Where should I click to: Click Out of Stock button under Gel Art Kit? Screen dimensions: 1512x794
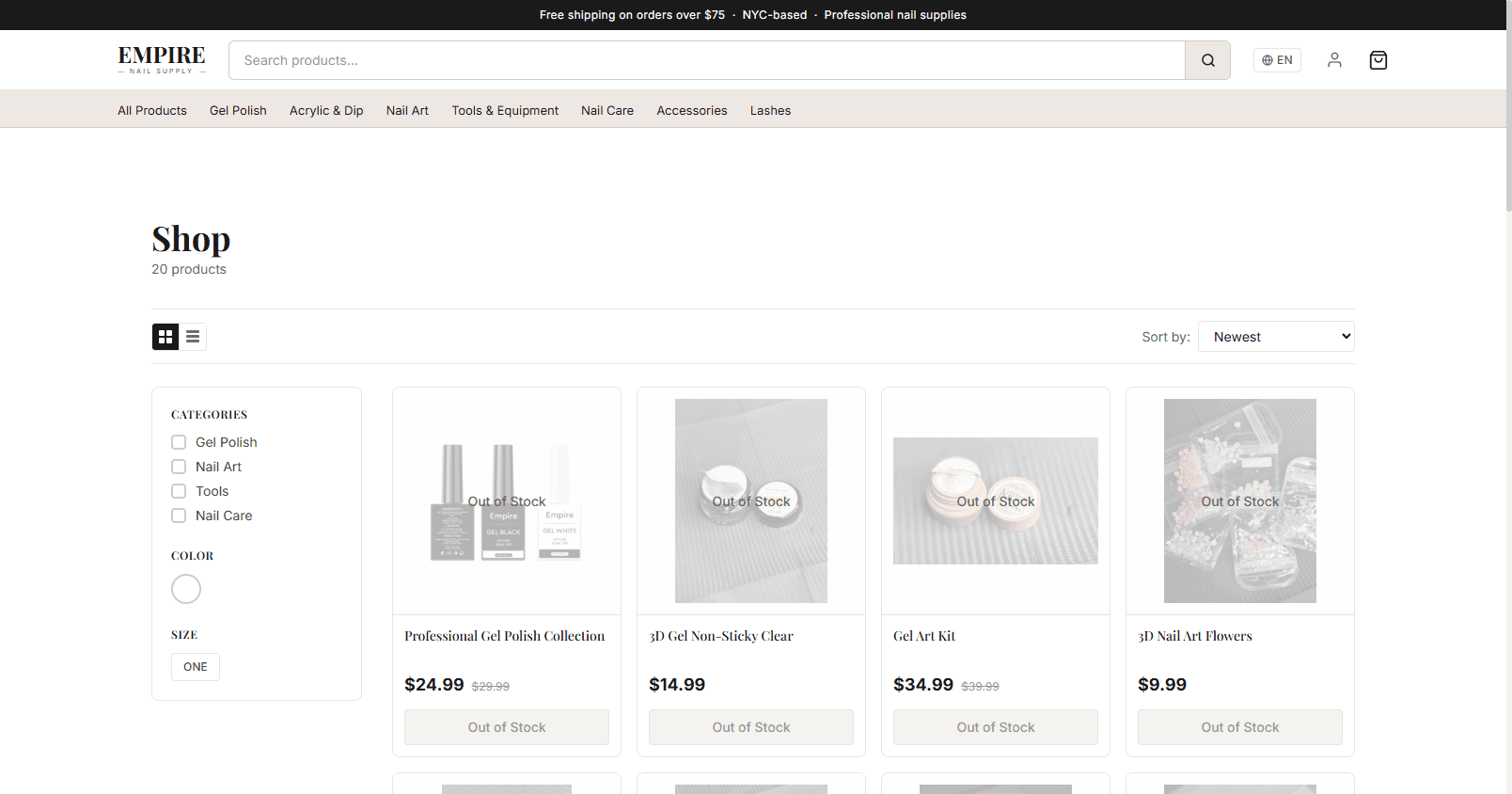click(x=996, y=727)
